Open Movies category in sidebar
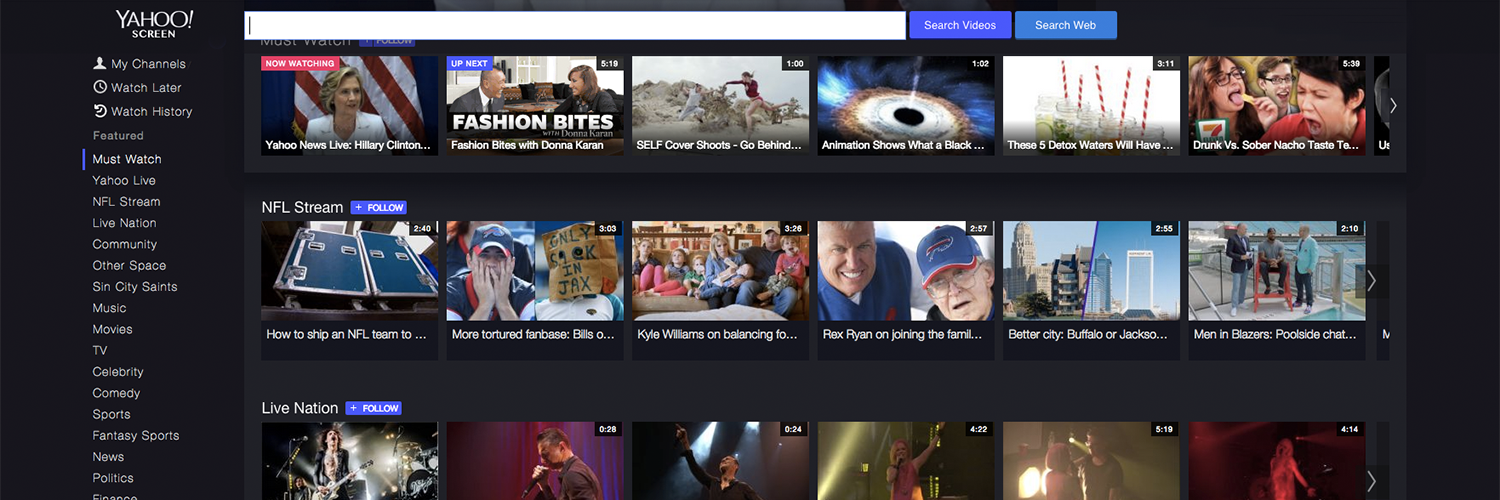Image resolution: width=1500 pixels, height=500 pixels. pyautogui.click(x=112, y=329)
